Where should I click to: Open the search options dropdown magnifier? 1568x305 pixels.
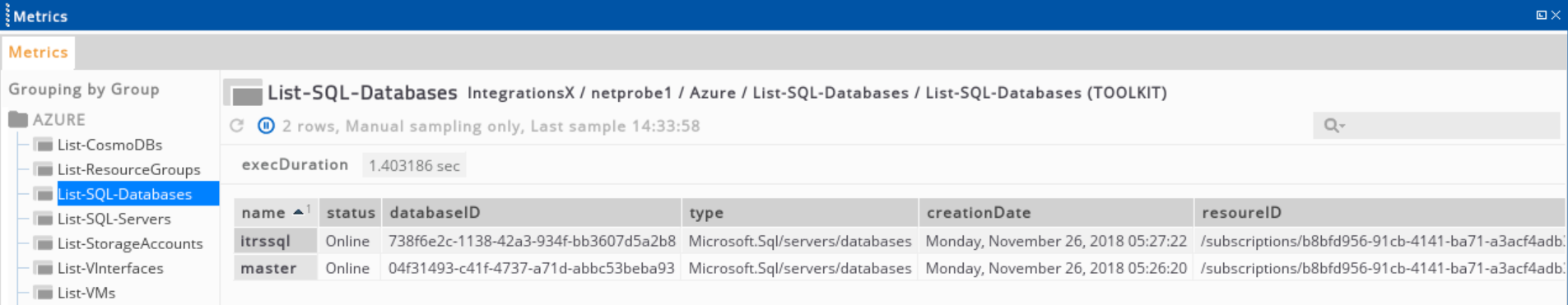pos(1333,126)
